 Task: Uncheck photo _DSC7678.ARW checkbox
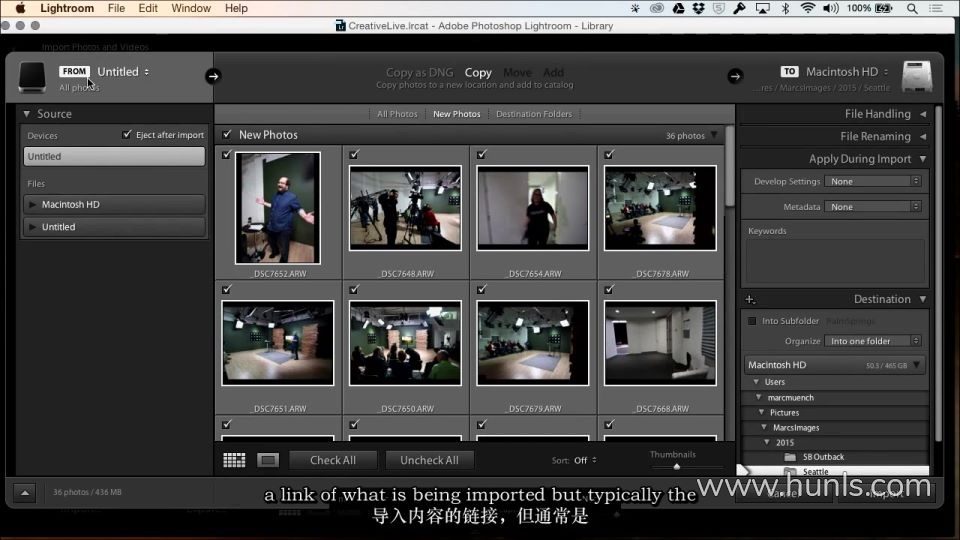pyautogui.click(x=609, y=154)
